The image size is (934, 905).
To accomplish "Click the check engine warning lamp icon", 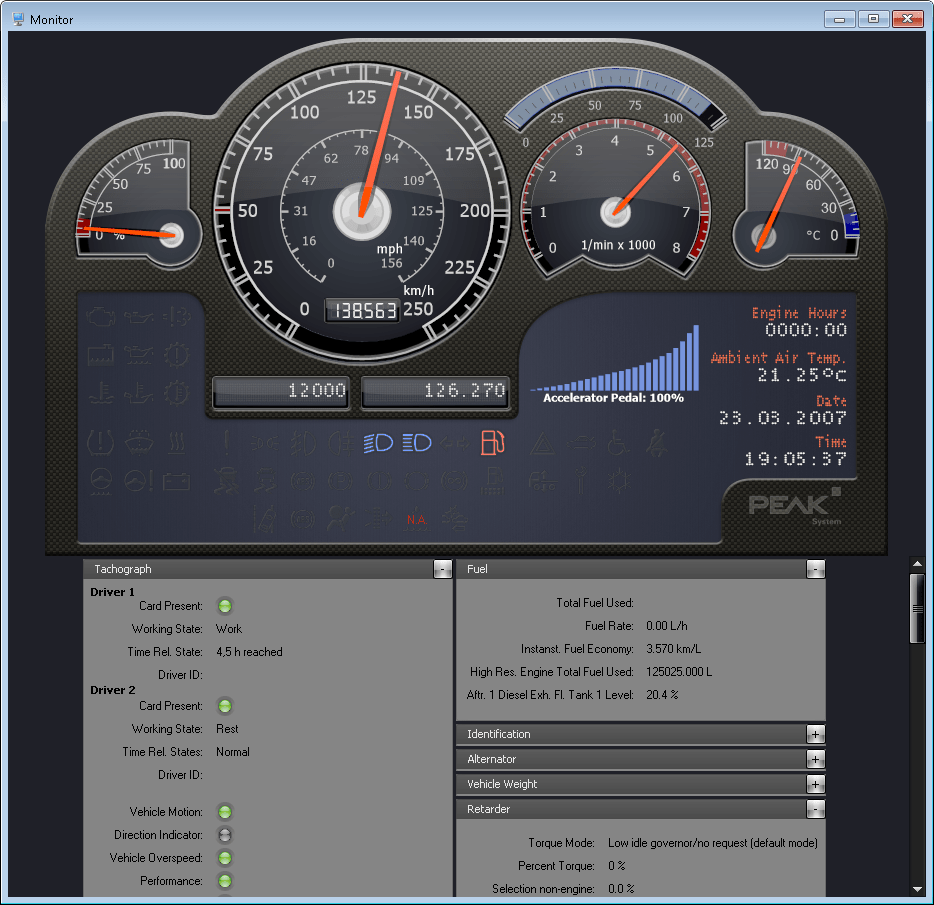I will (101, 316).
